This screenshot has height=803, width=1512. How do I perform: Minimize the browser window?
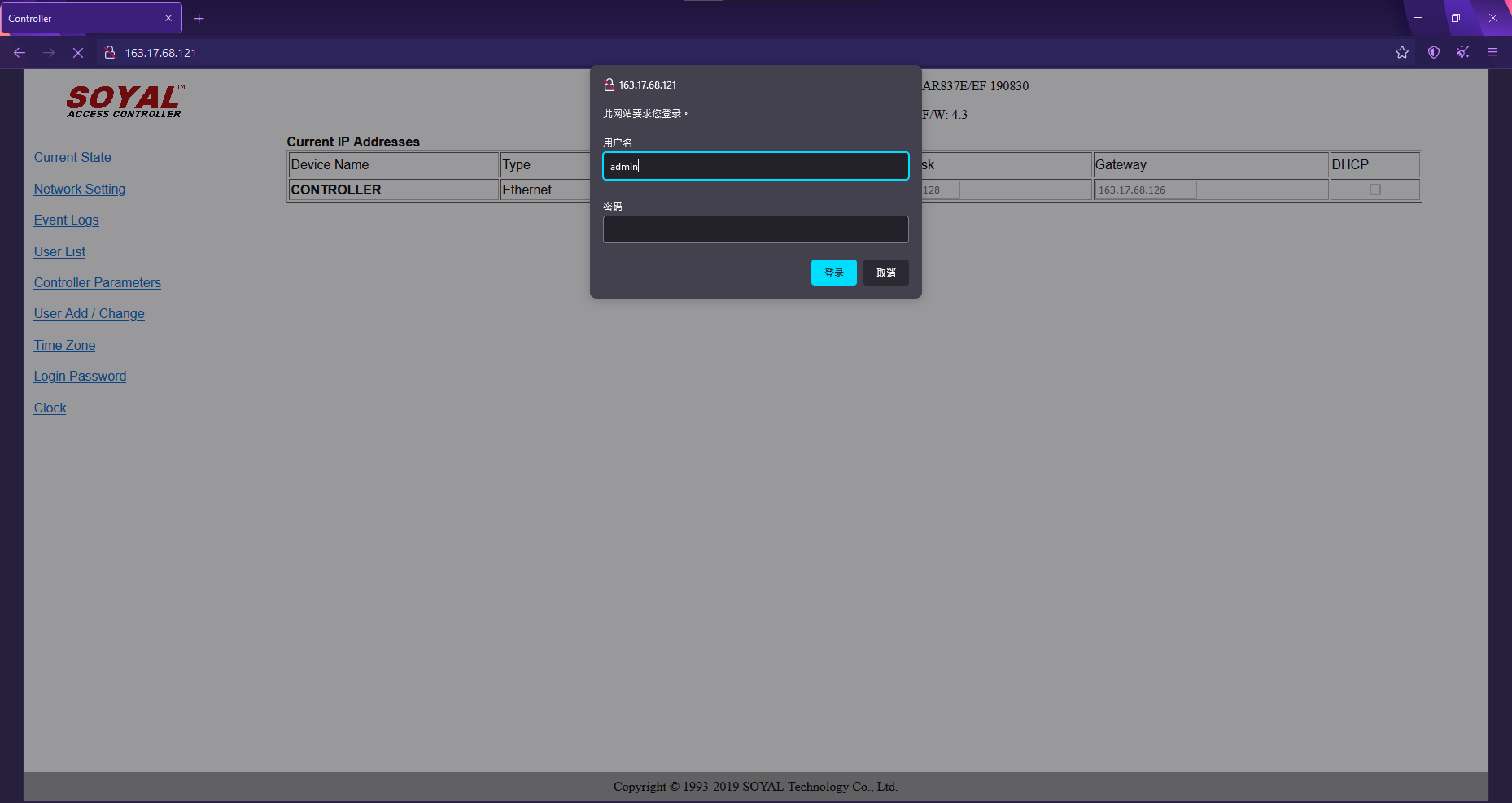(1418, 18)
